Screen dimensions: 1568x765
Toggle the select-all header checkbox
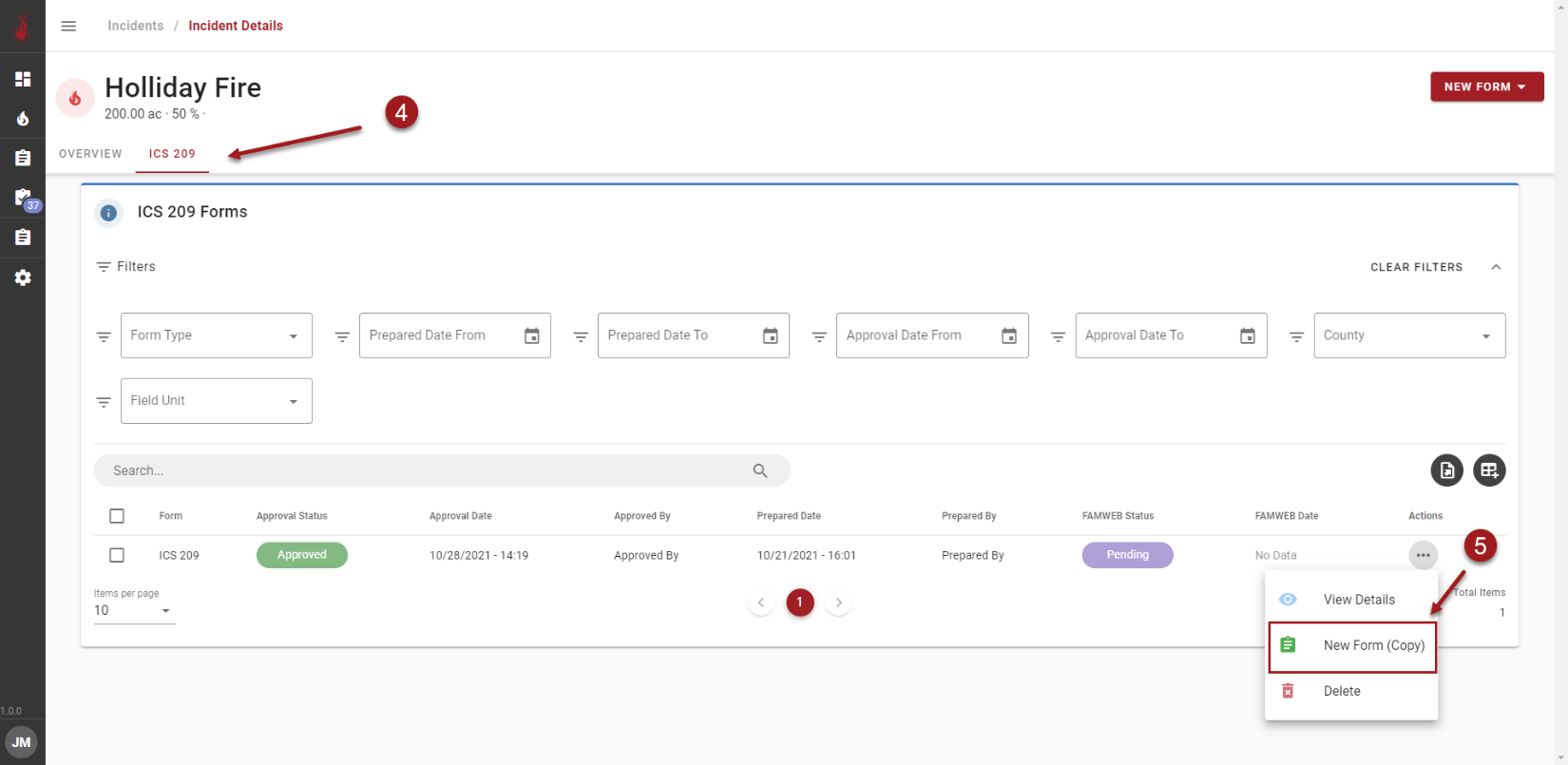[117, 516]
